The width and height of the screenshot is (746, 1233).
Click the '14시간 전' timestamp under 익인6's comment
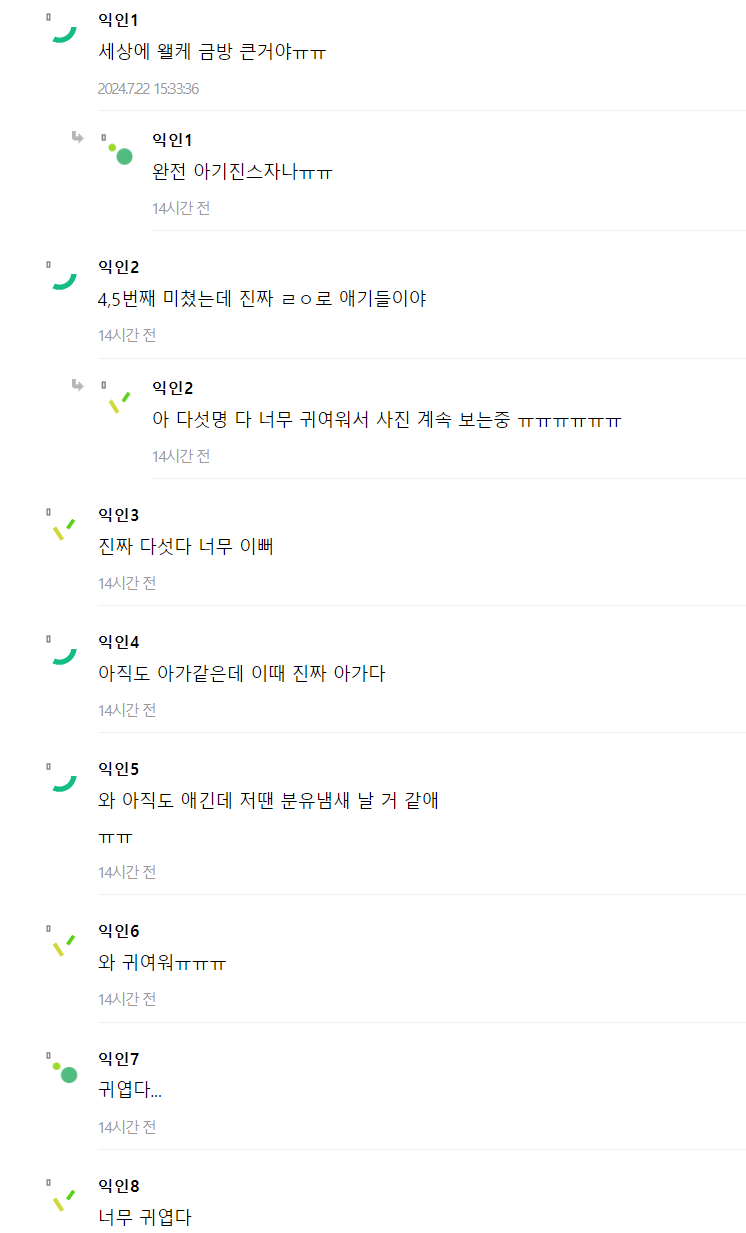127,999
